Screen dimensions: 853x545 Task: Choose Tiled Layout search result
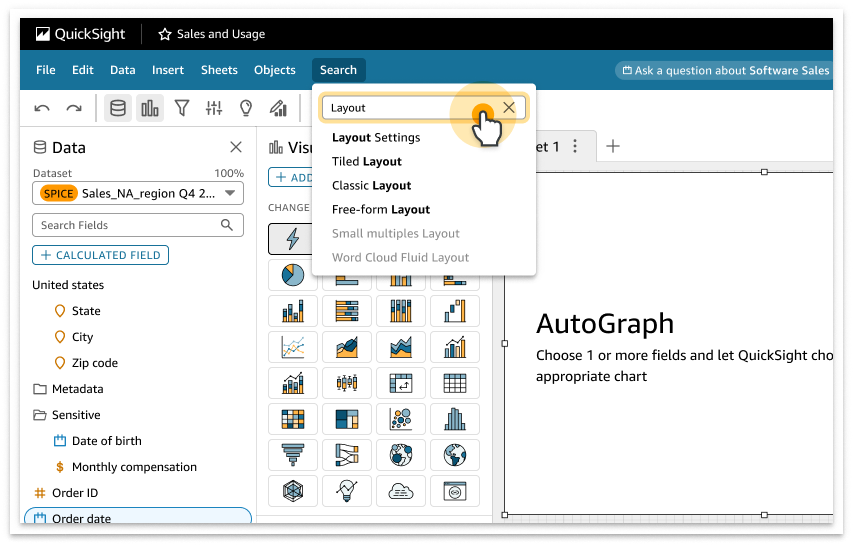[367, 162]
